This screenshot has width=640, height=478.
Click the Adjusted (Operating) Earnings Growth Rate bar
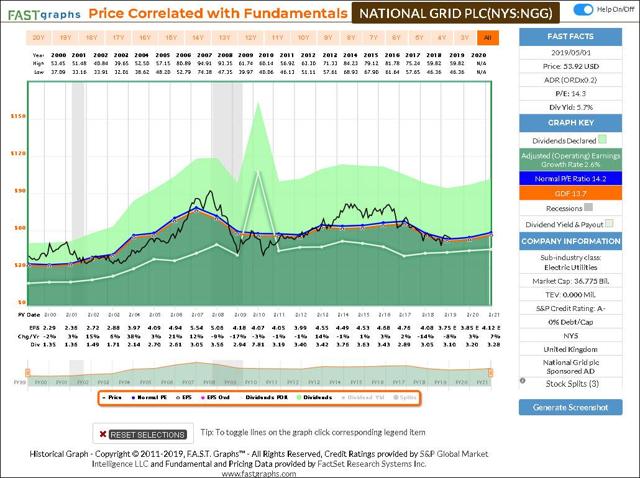pos(570,160)
